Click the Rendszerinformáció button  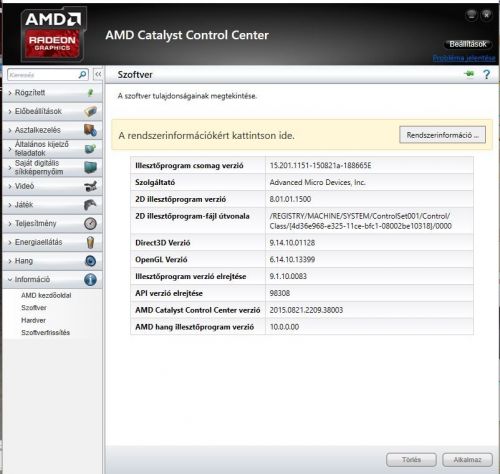click(442, 135)
